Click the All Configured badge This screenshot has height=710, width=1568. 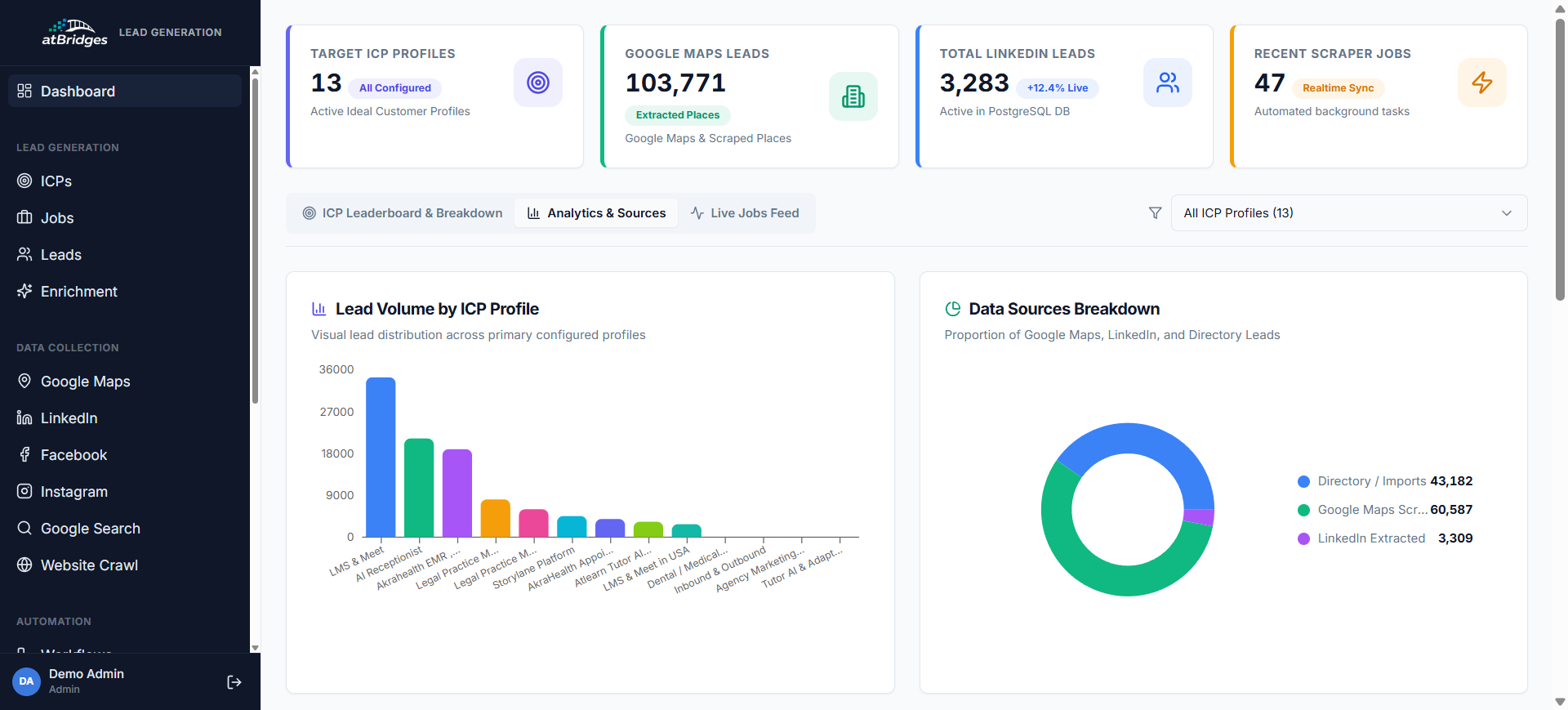(394, 88)
